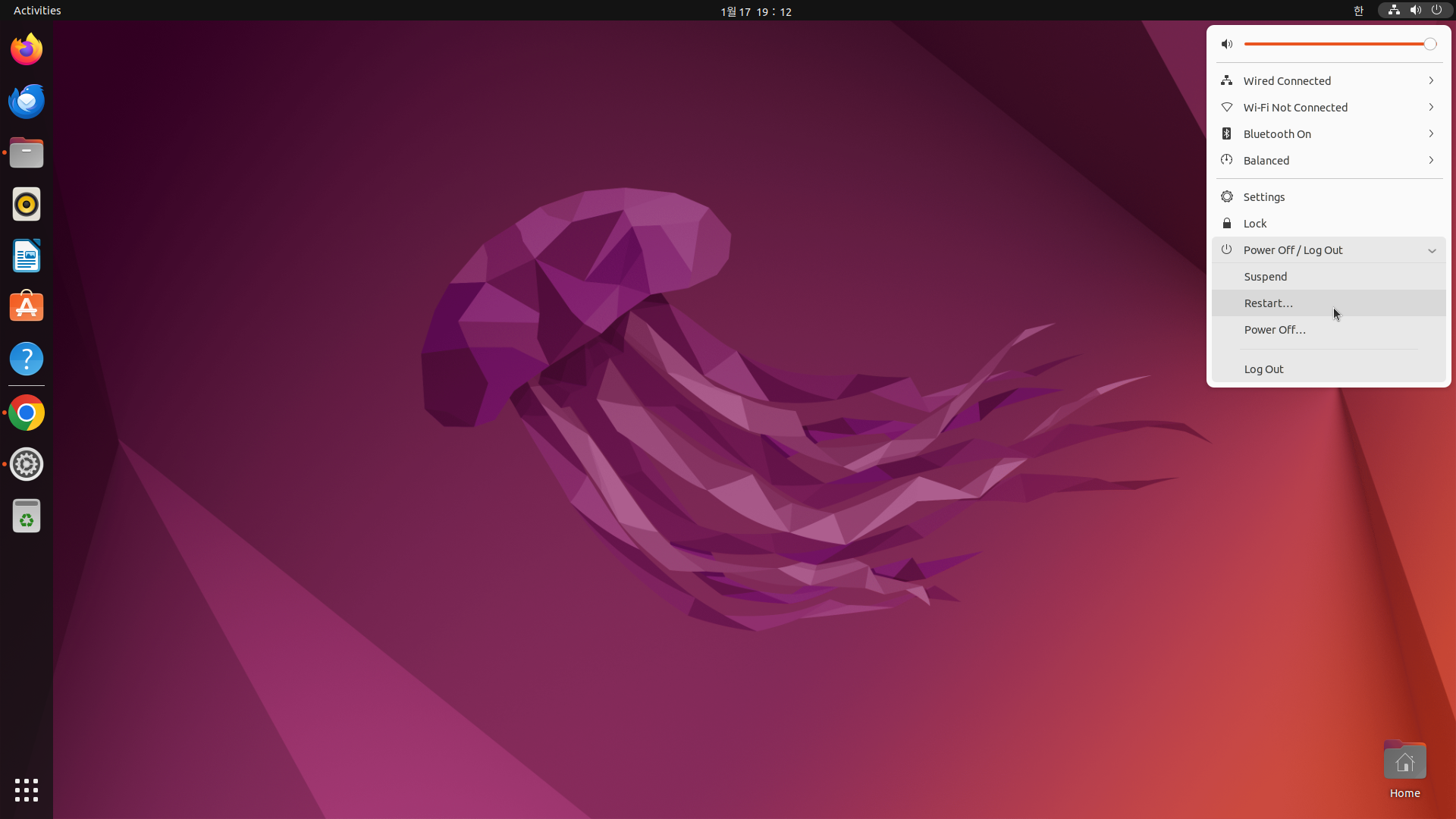Expand Balanced power mode arrow

point(1431,160)
